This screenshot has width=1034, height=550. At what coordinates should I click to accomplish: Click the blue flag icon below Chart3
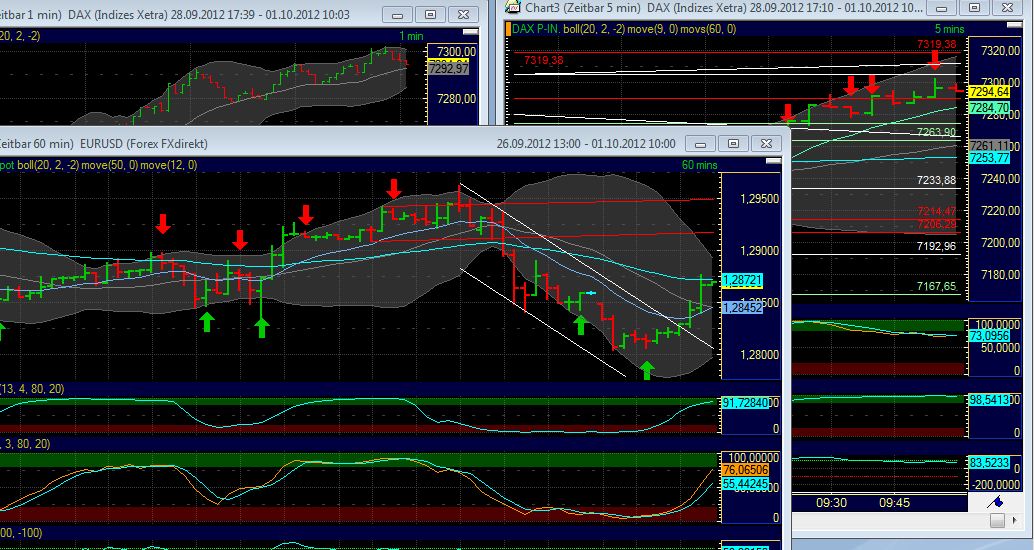tap(995, 503)
